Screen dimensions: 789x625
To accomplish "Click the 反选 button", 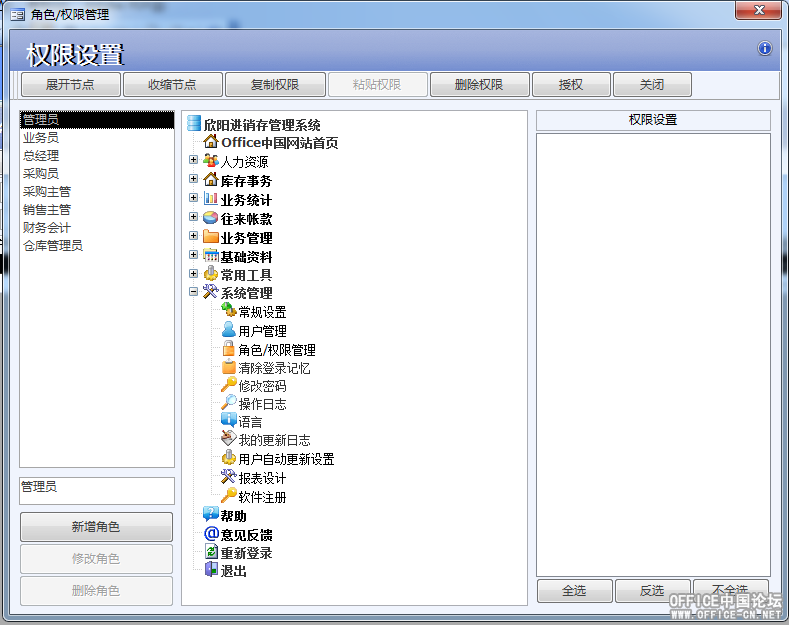I will click(652, 591).
